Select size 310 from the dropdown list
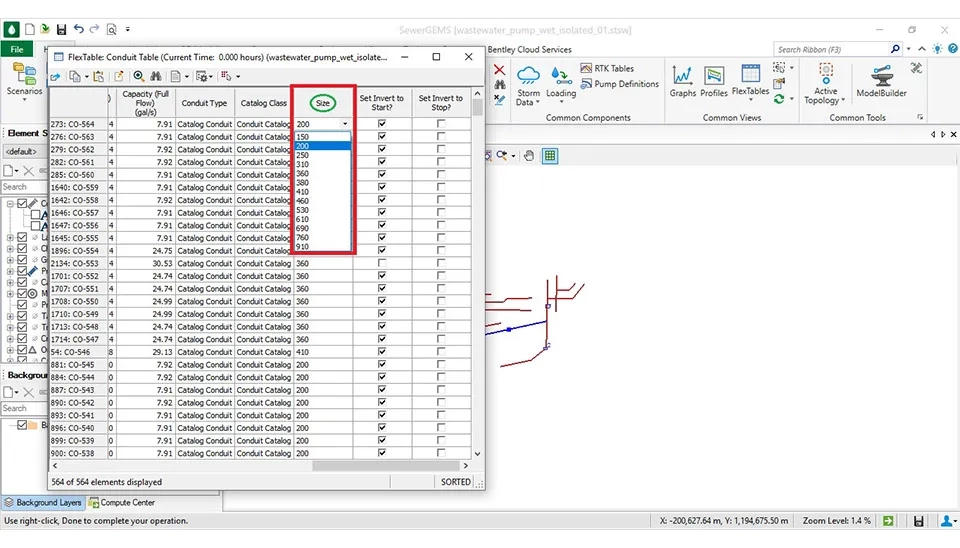The image size is (960, 548). click(x=303, y=164)
